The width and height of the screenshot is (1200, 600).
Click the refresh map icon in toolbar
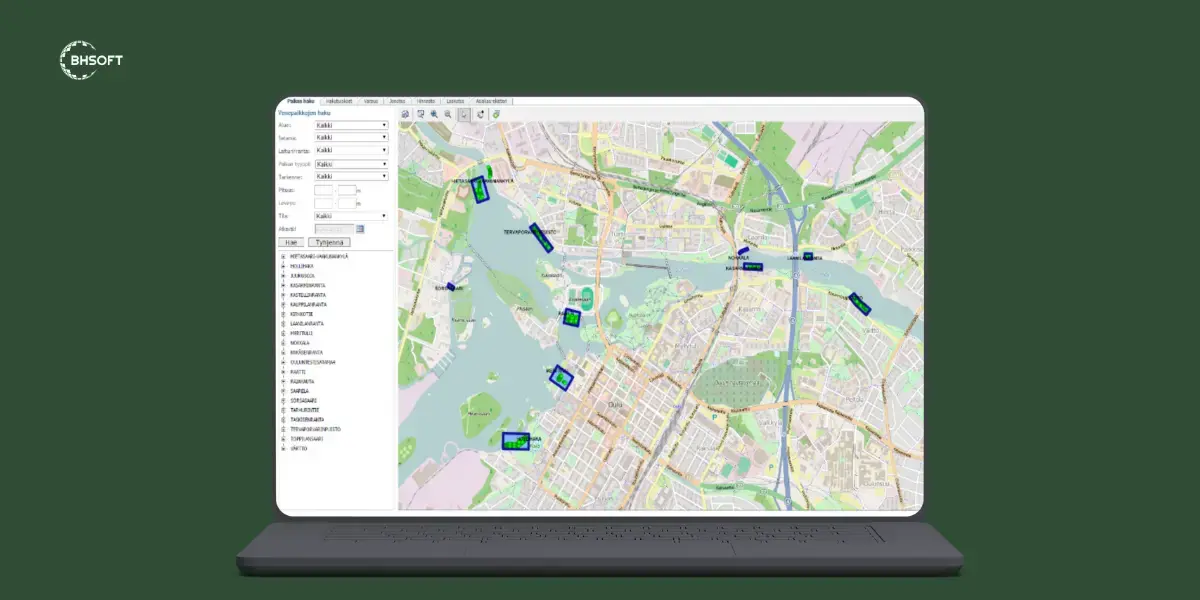point(481,114)
